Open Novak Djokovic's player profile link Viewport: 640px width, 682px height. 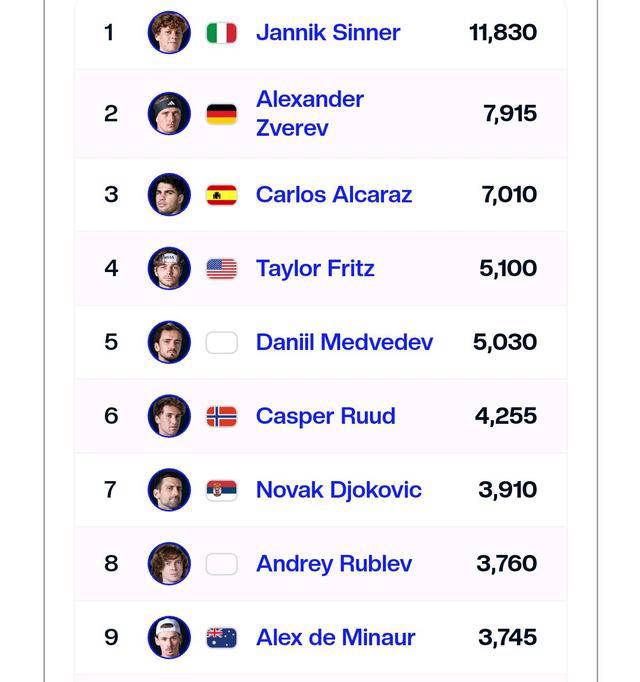[x=339, y=490]
